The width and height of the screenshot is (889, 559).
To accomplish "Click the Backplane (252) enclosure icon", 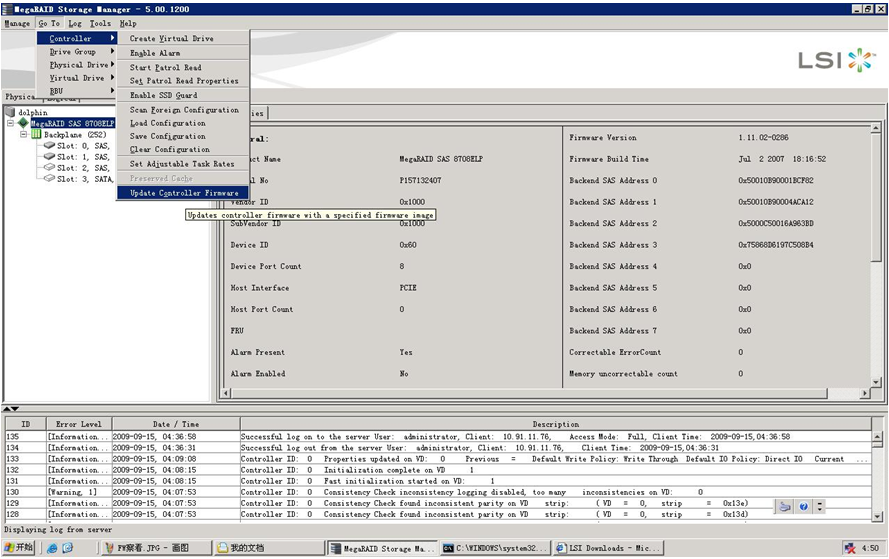I will pyautogui.click(x=36, y=135).
